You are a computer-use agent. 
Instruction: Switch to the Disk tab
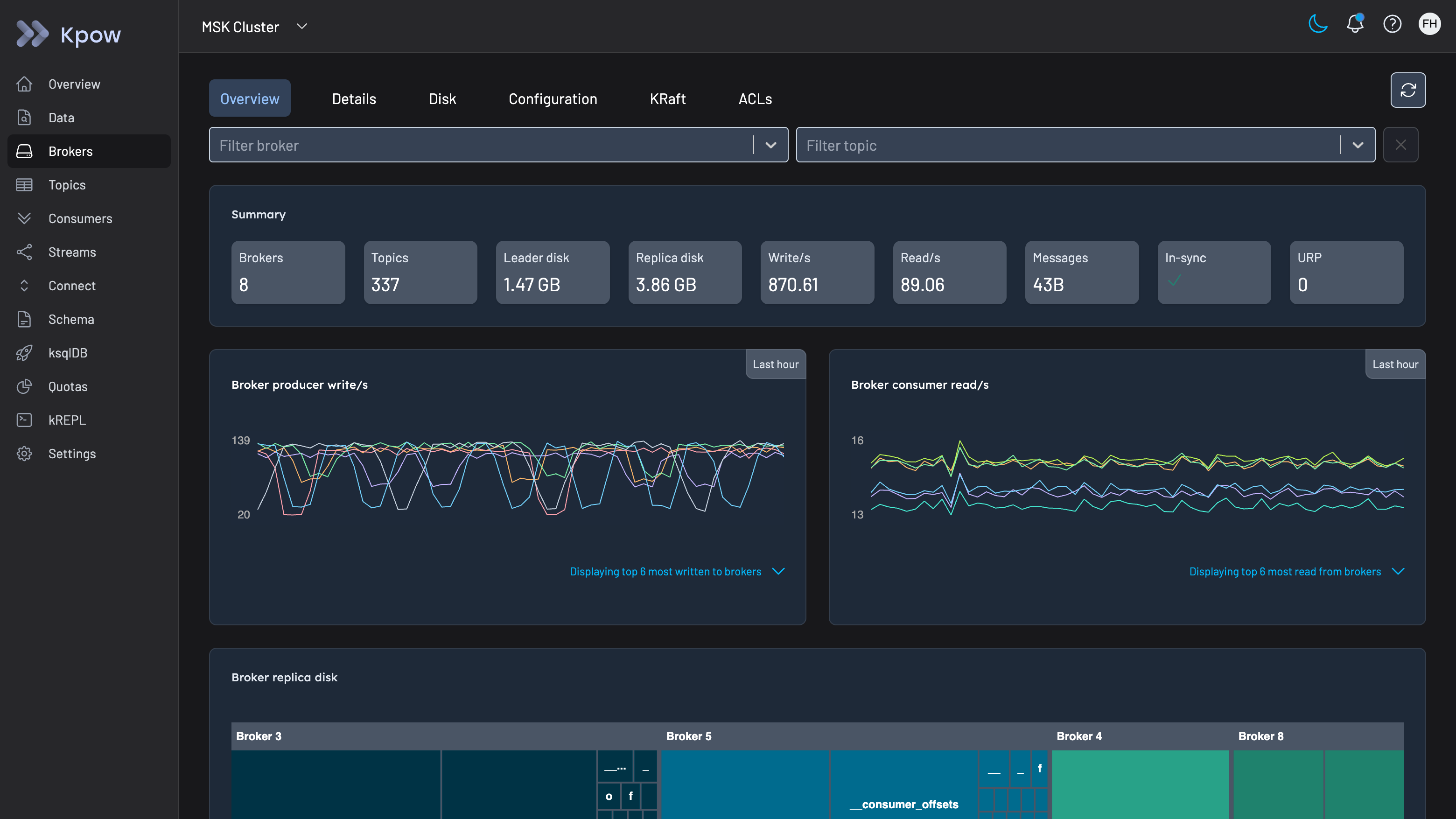click(441, 99)
